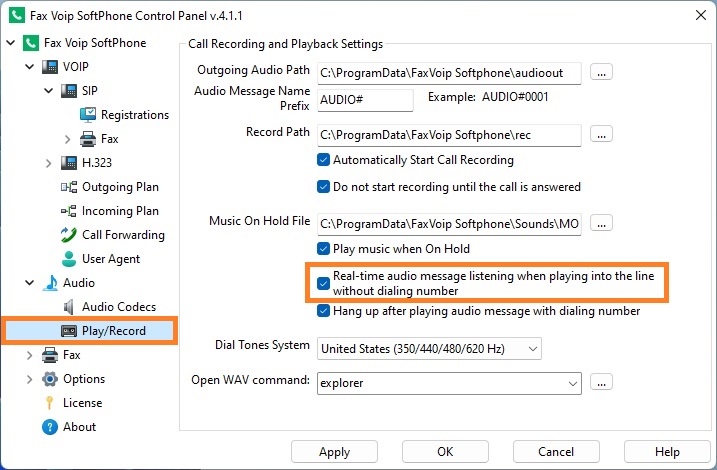Click the Fax printer icon under SIP

88,139
